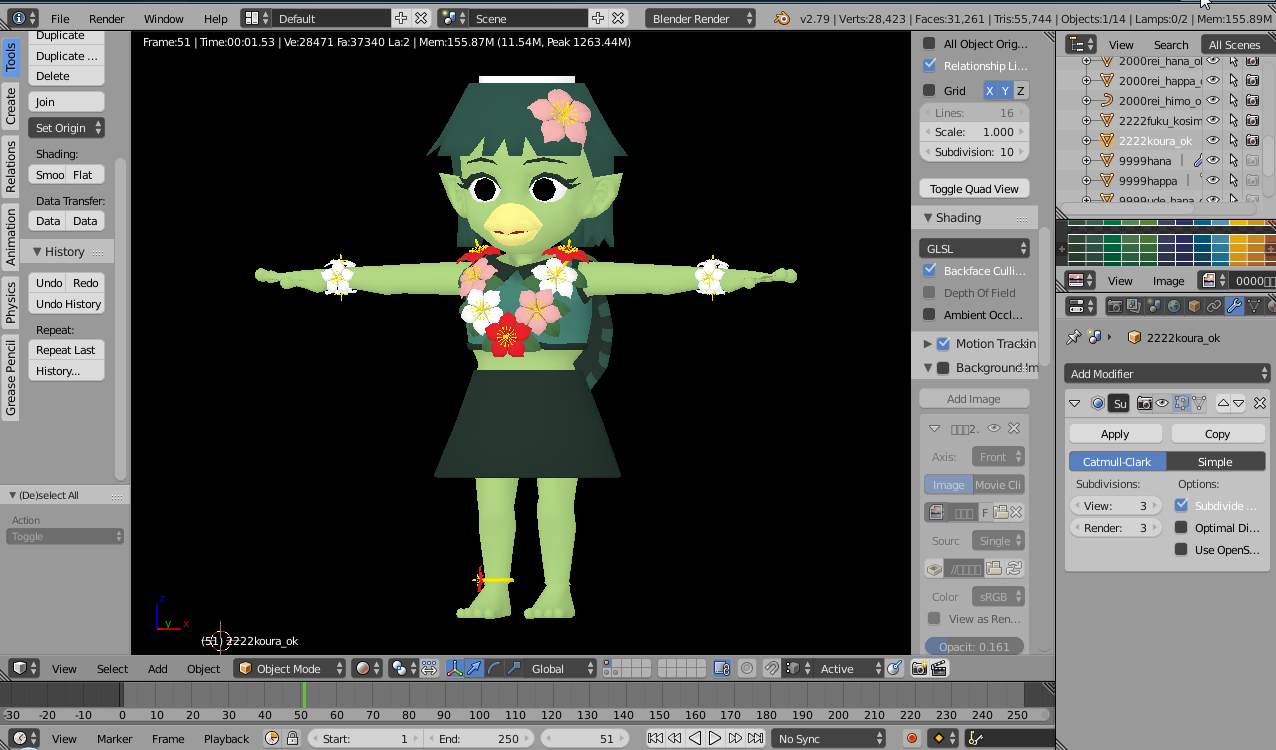Select the scale manipulator icon
Viewport: 1276px width, 750px height.
pyautogui.click(x=514, y=668)
